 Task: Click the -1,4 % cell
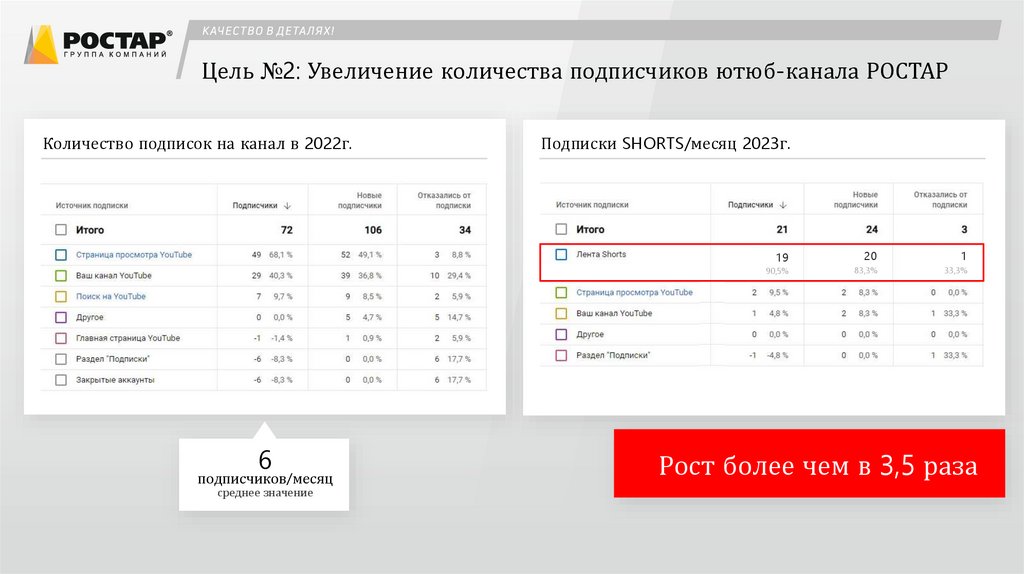(282, 338)
